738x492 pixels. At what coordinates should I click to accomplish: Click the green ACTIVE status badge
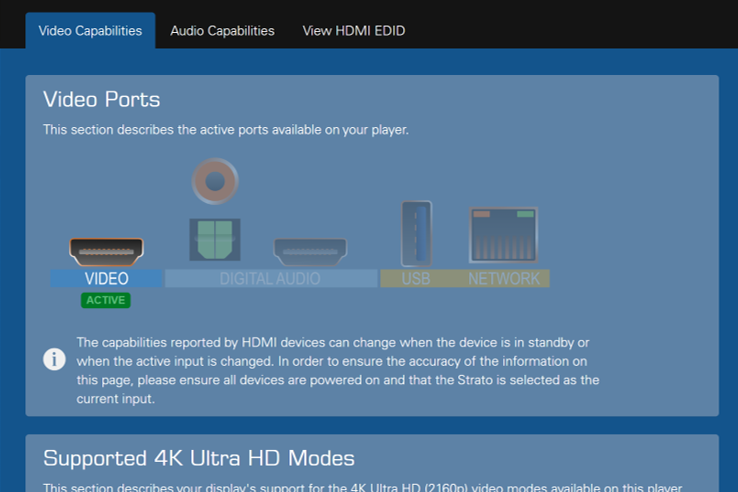tap(106, 300)
